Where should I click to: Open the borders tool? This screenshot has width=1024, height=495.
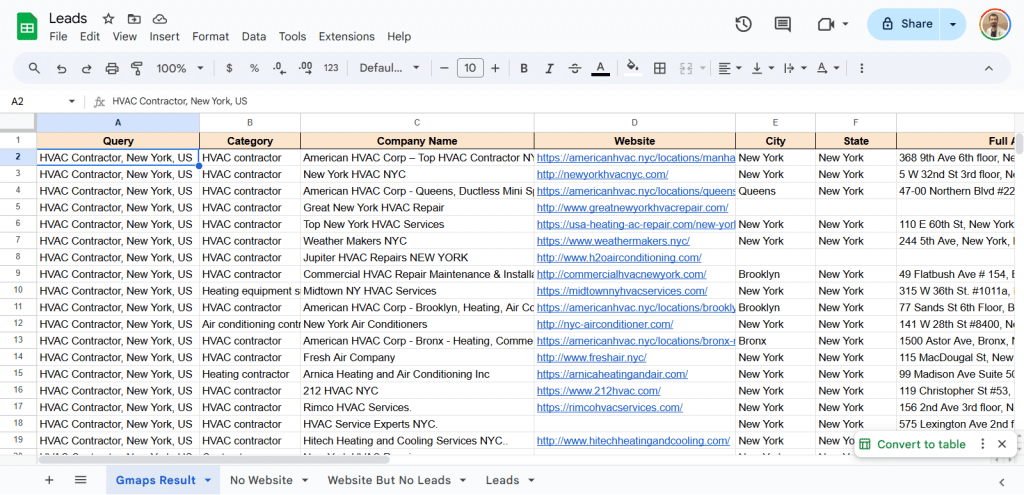point(660,68)
